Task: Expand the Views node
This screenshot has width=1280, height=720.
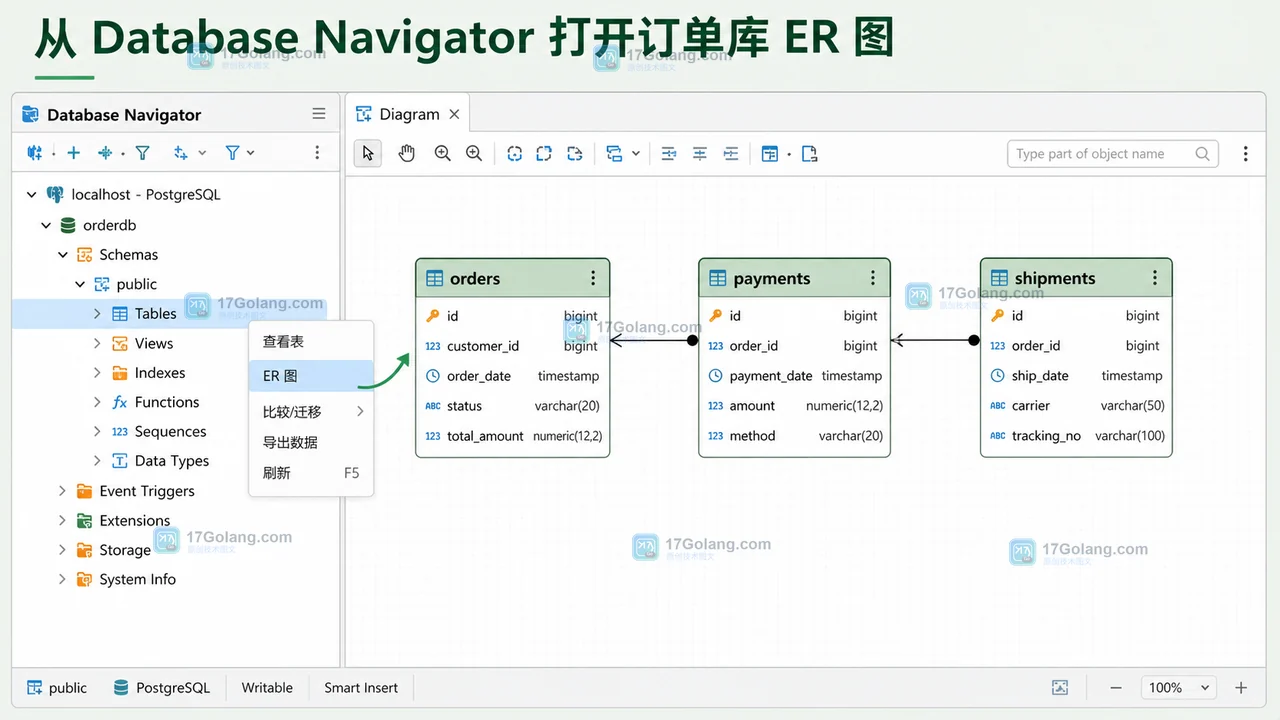Action: (97, 344)
